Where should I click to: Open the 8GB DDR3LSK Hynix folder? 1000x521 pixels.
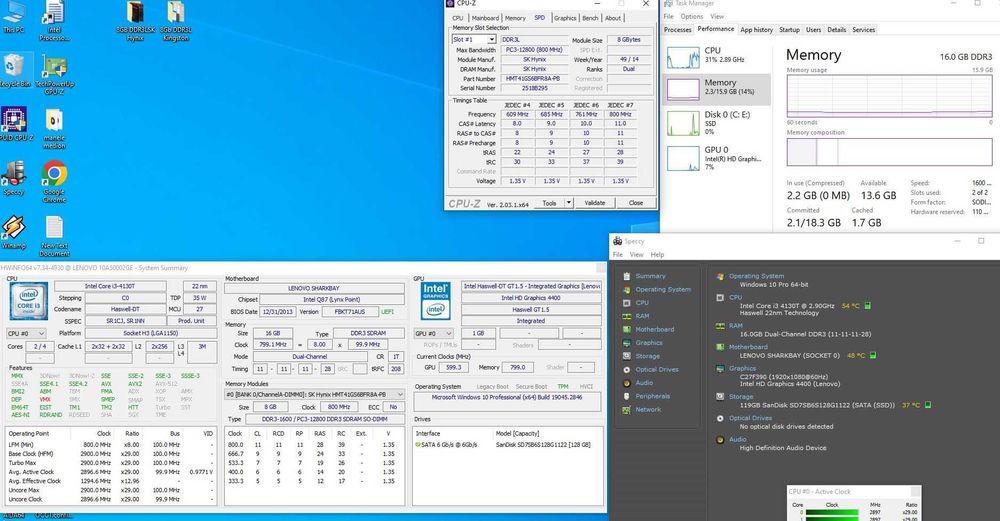click(x=135, y=21)
